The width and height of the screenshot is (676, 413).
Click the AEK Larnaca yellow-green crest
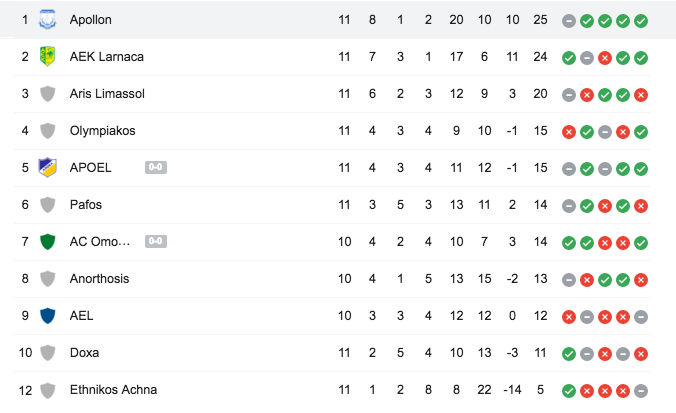point(47,56)
